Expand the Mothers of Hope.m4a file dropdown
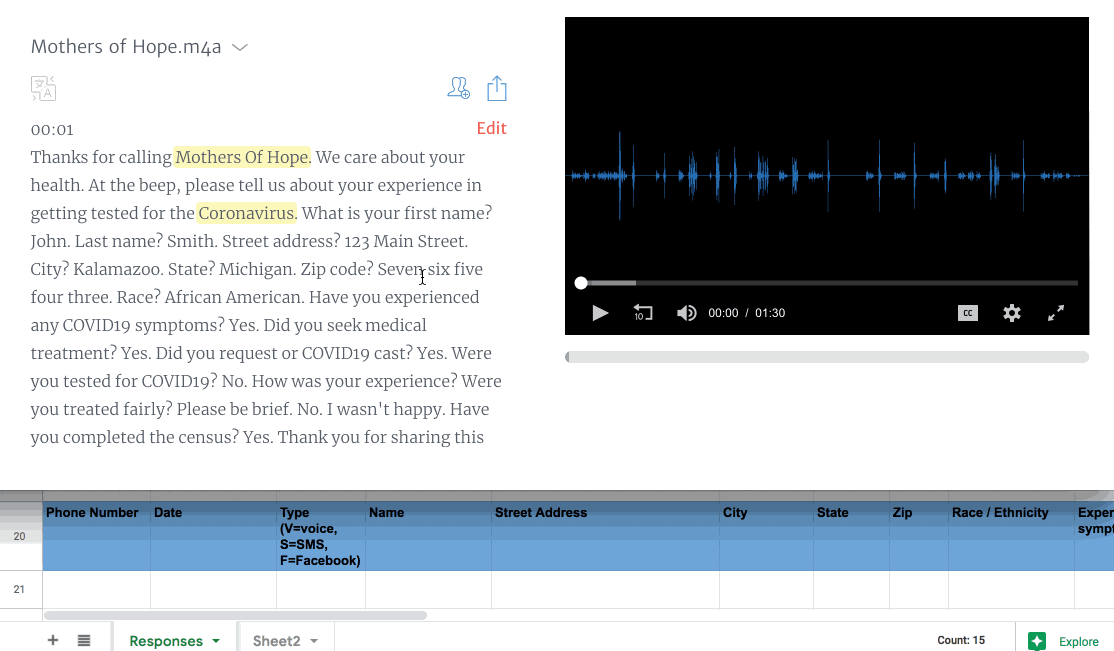This screenshot has height=651, width=1114. click(x=240, y=48)
